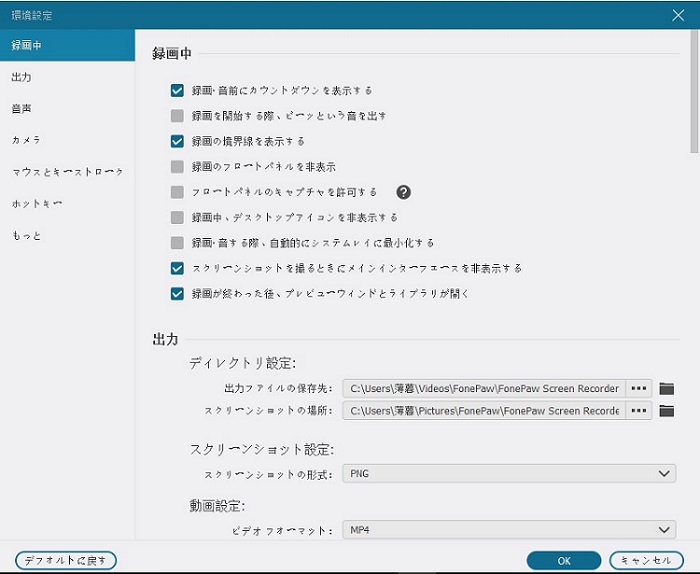Select カメラ in the sidebar
The width and height of the screenshot is (700, 574).
point(67,140)
